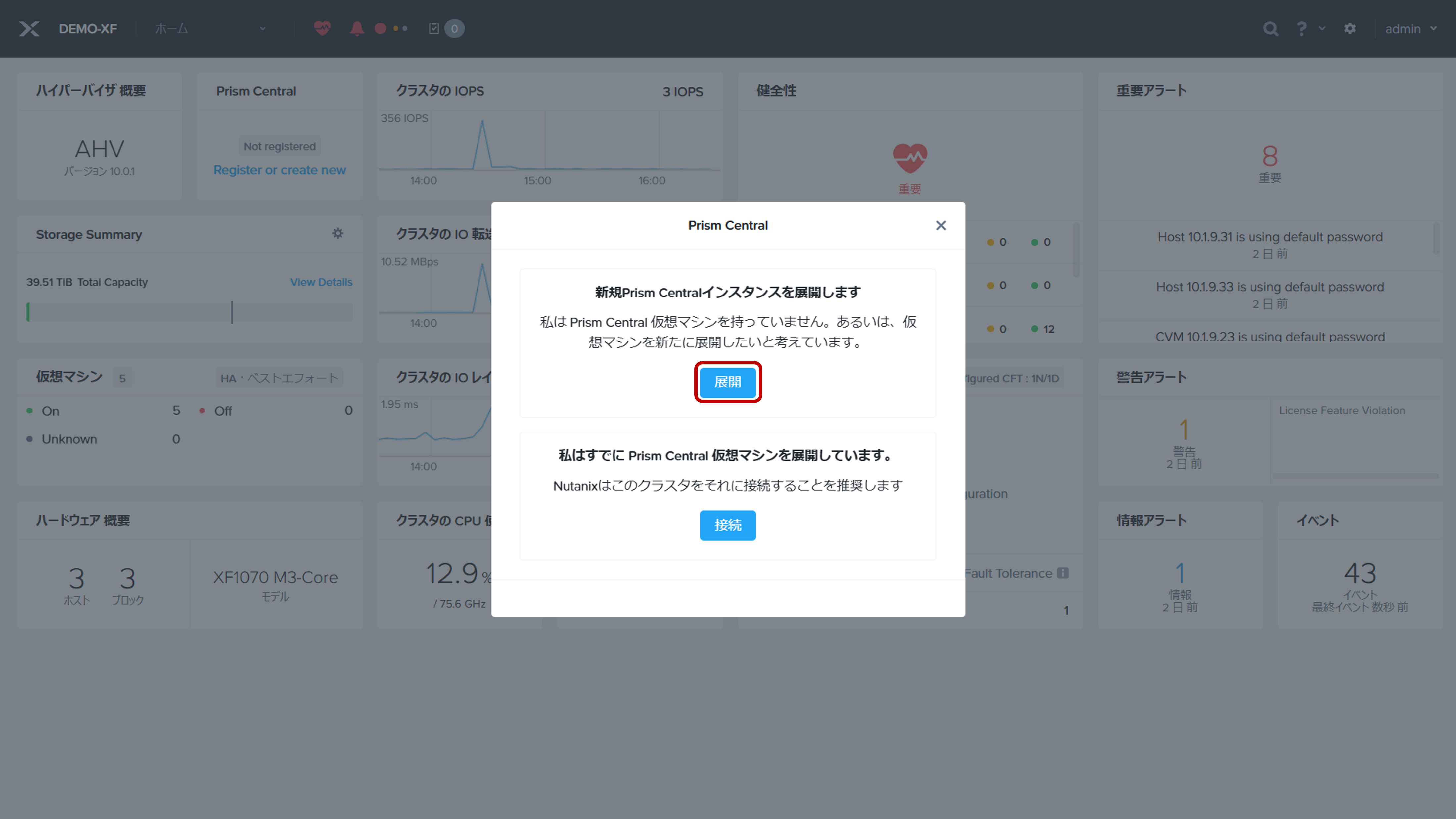Open the health heart icon in header
Viewport: 1456px width, 819px height.
tap(322, 28)
